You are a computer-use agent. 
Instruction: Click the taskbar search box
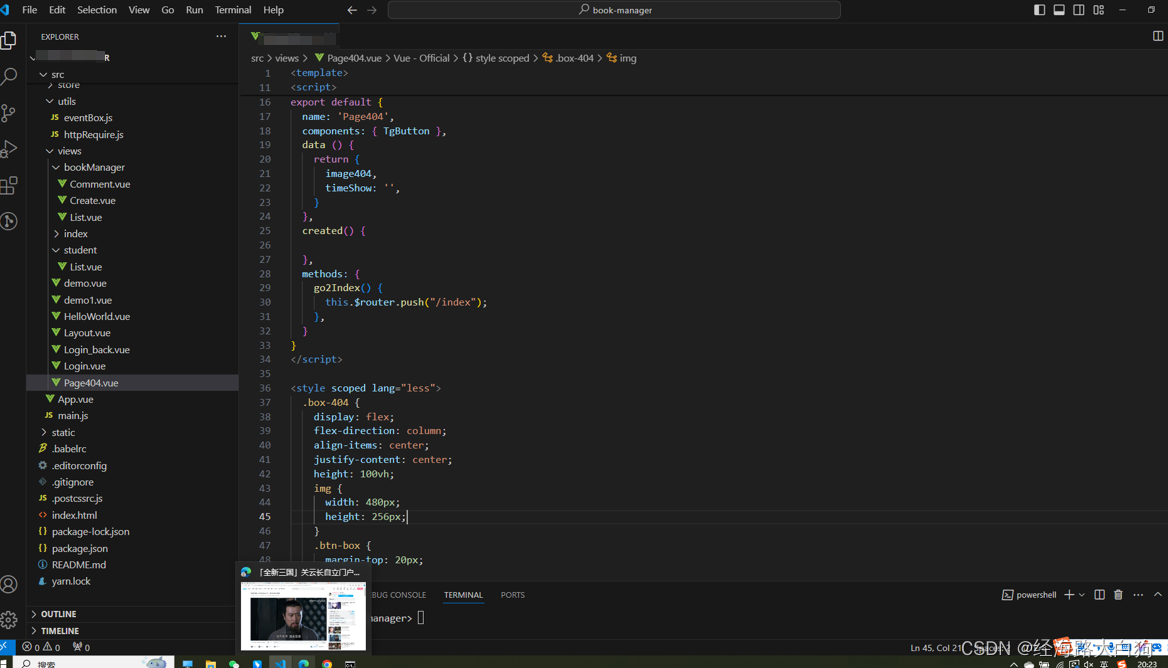point(93,663)
